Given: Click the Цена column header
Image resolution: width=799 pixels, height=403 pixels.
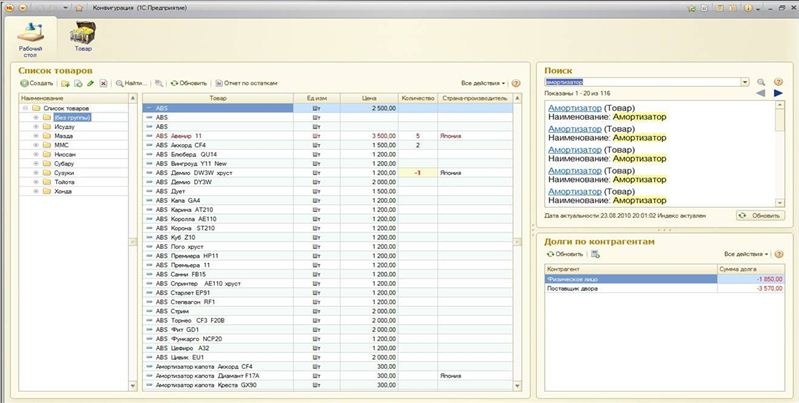Looking at the screenshot, I should point(368,98).
